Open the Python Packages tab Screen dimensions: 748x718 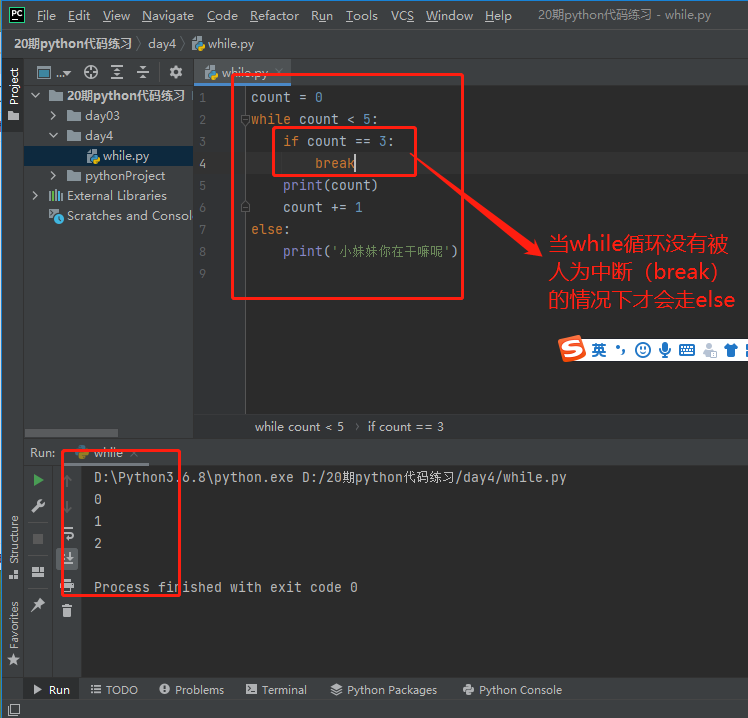tap(384, 690)
